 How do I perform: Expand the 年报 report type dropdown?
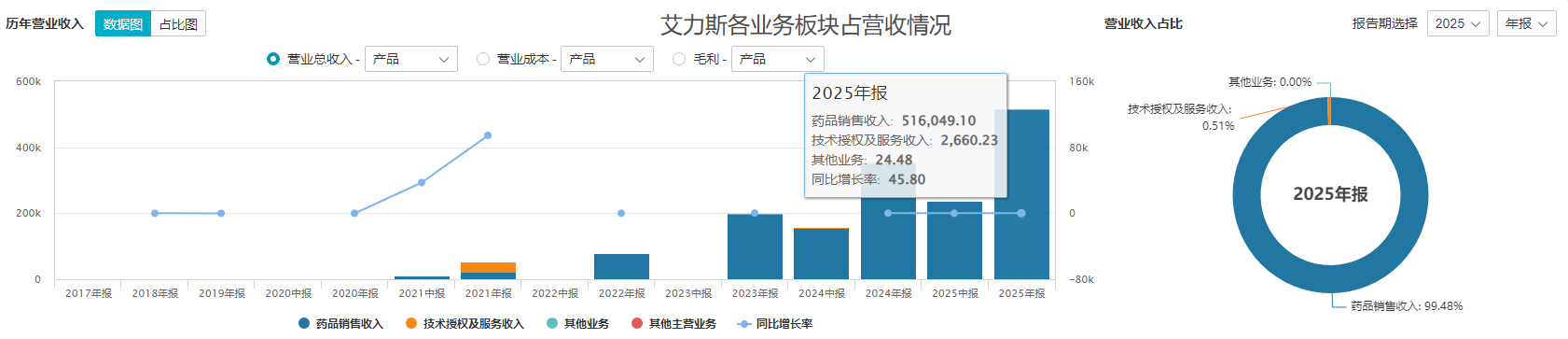coord(1527,23)
